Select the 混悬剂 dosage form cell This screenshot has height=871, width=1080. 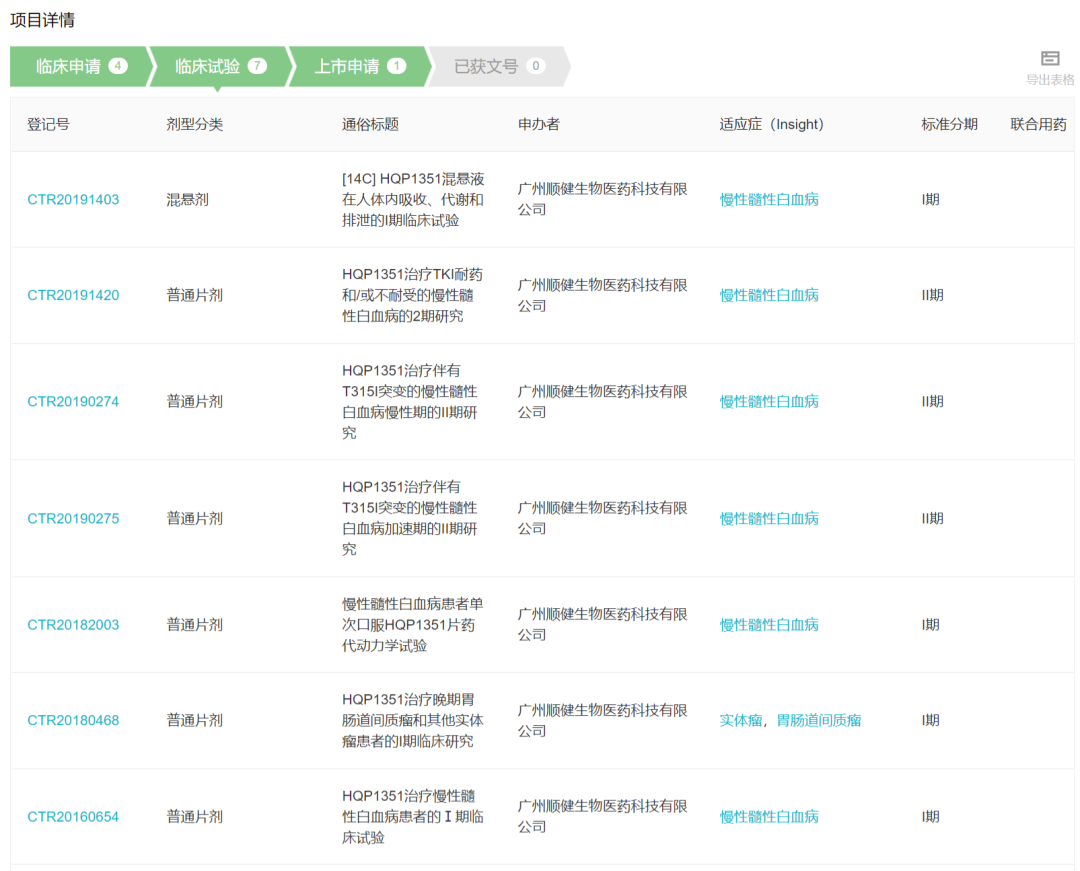pos(187,200)
